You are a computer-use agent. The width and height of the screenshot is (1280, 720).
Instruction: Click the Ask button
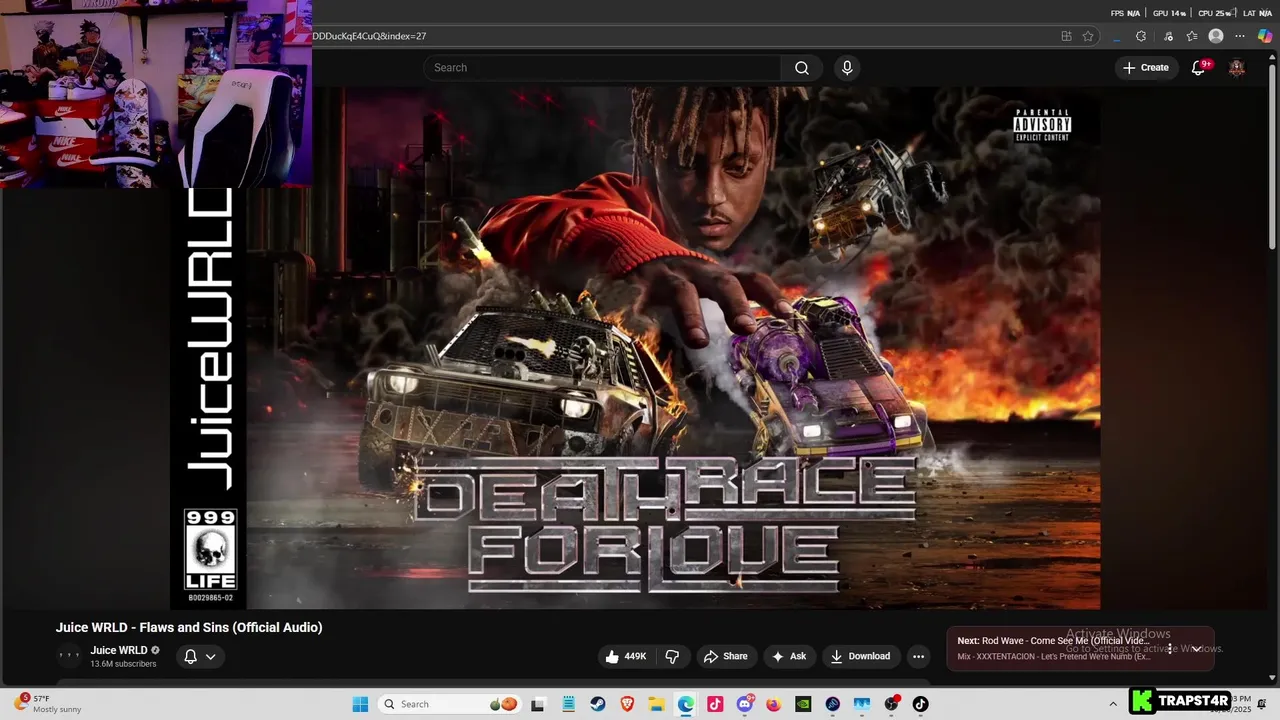788,656
